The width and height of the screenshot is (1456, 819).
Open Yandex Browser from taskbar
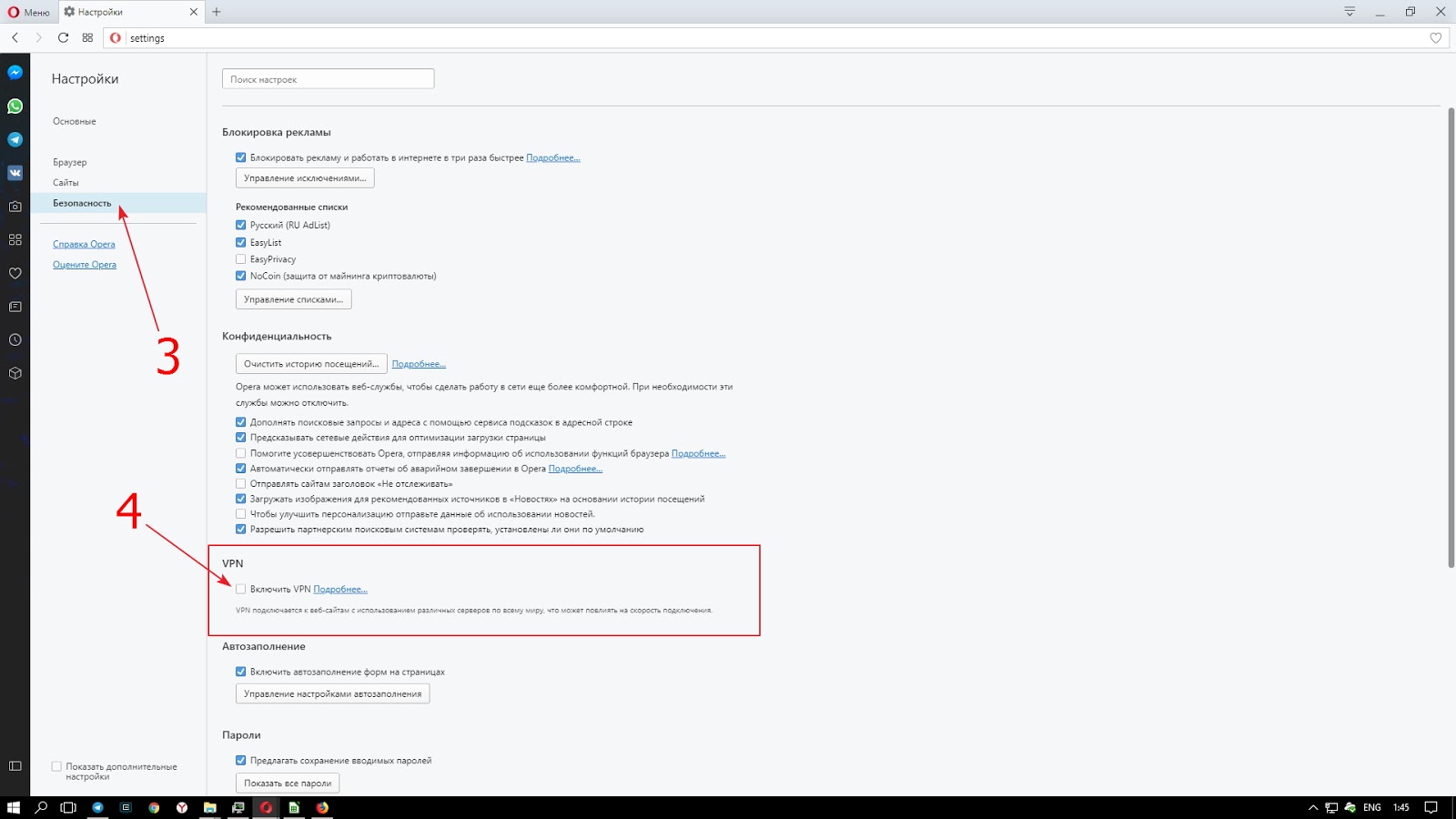click(x=182, y=807)
